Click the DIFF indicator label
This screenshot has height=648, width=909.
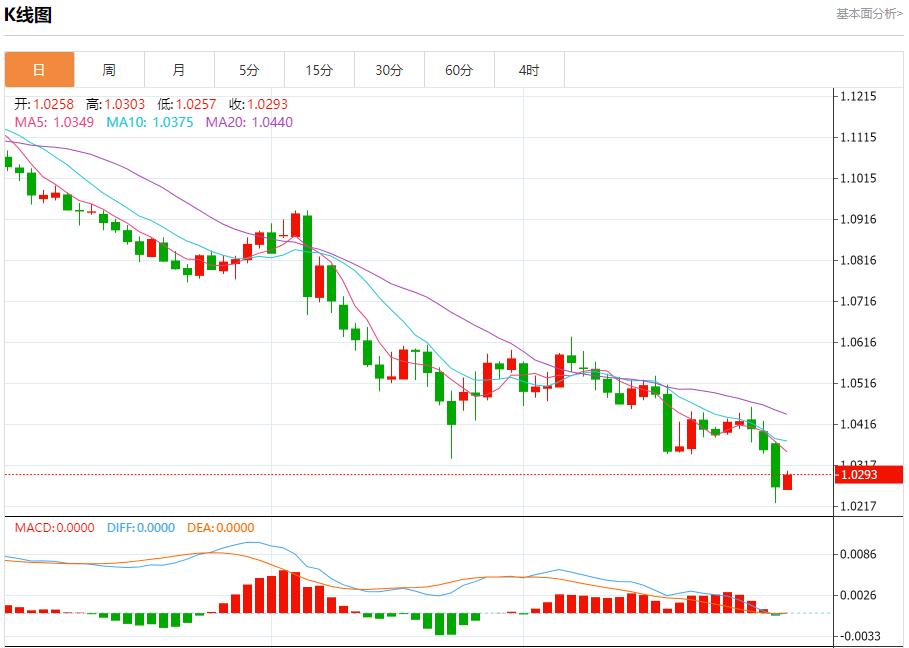139,528
